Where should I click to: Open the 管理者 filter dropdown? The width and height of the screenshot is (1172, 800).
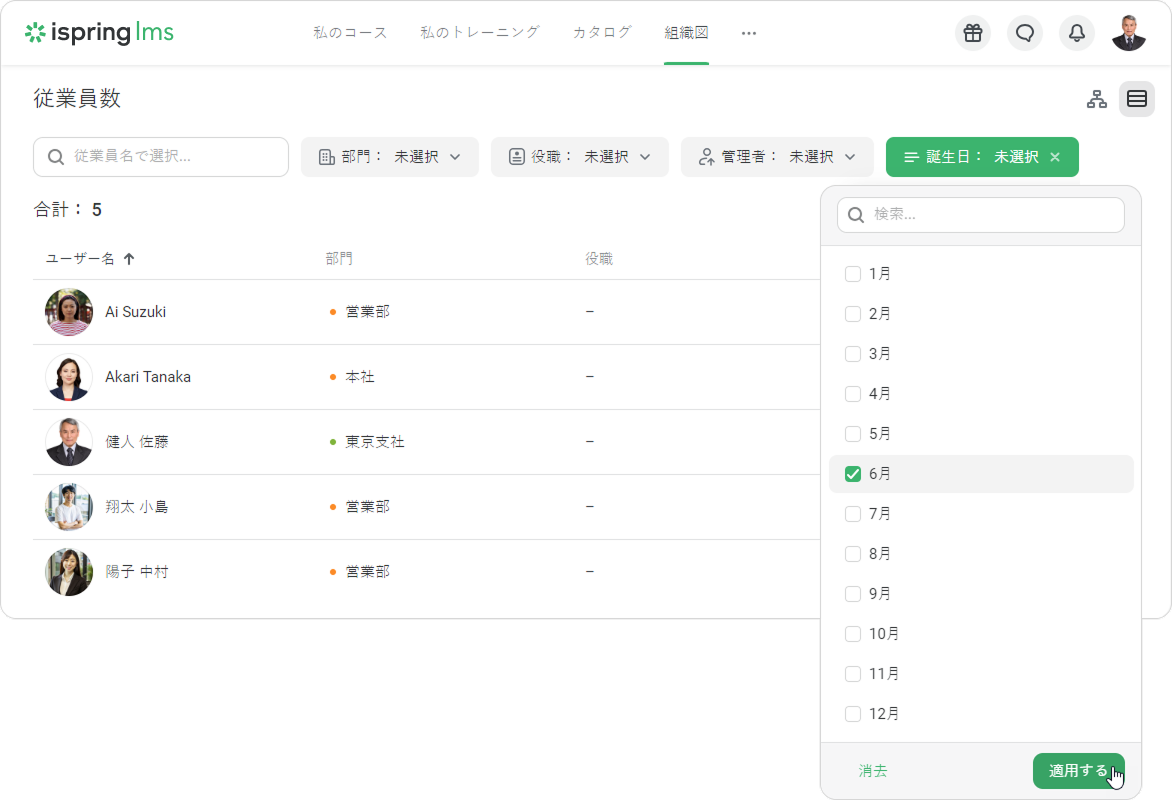[777, 157]
